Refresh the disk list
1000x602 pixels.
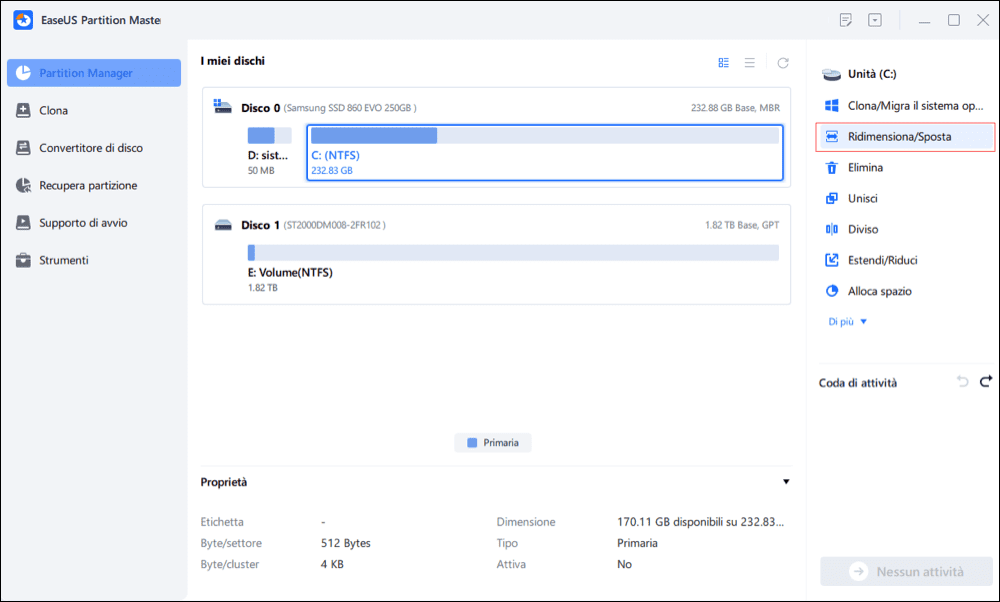(783, 62)
